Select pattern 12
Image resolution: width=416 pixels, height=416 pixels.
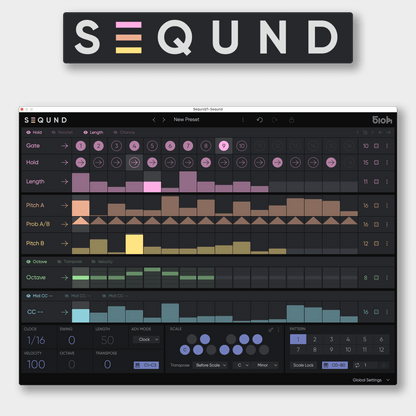381,350
